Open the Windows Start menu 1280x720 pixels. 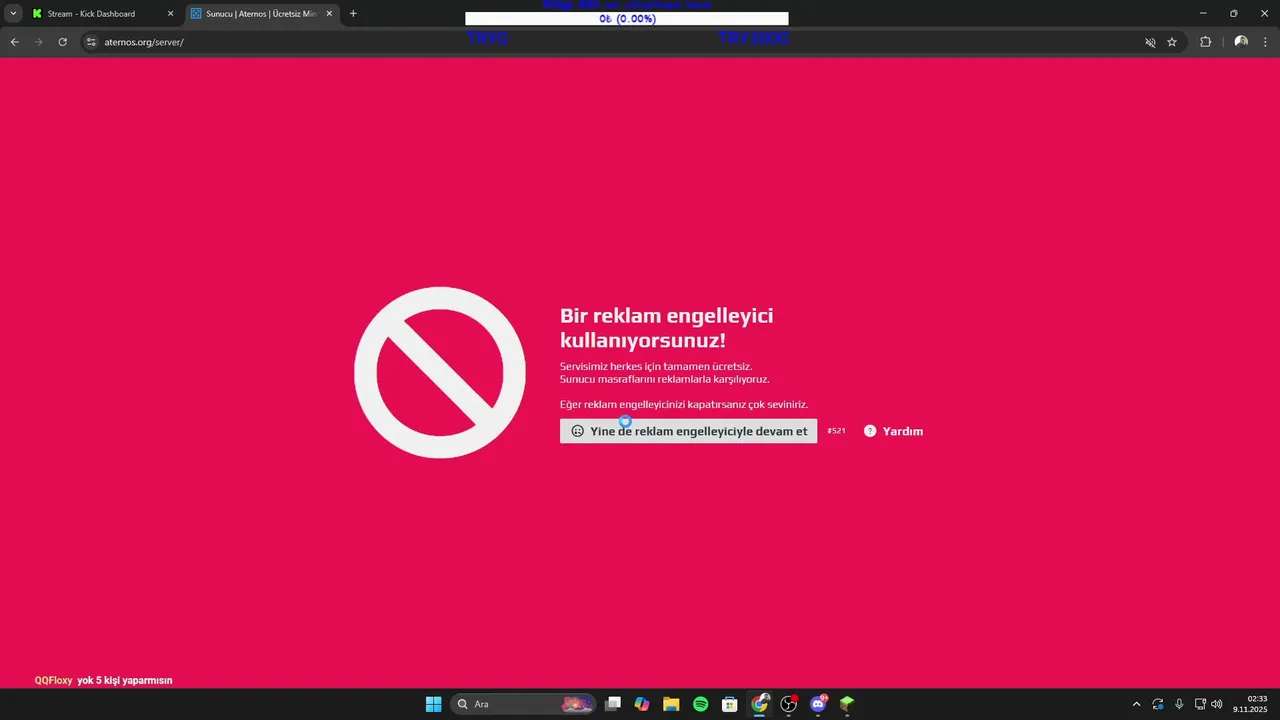click(433, 704)
